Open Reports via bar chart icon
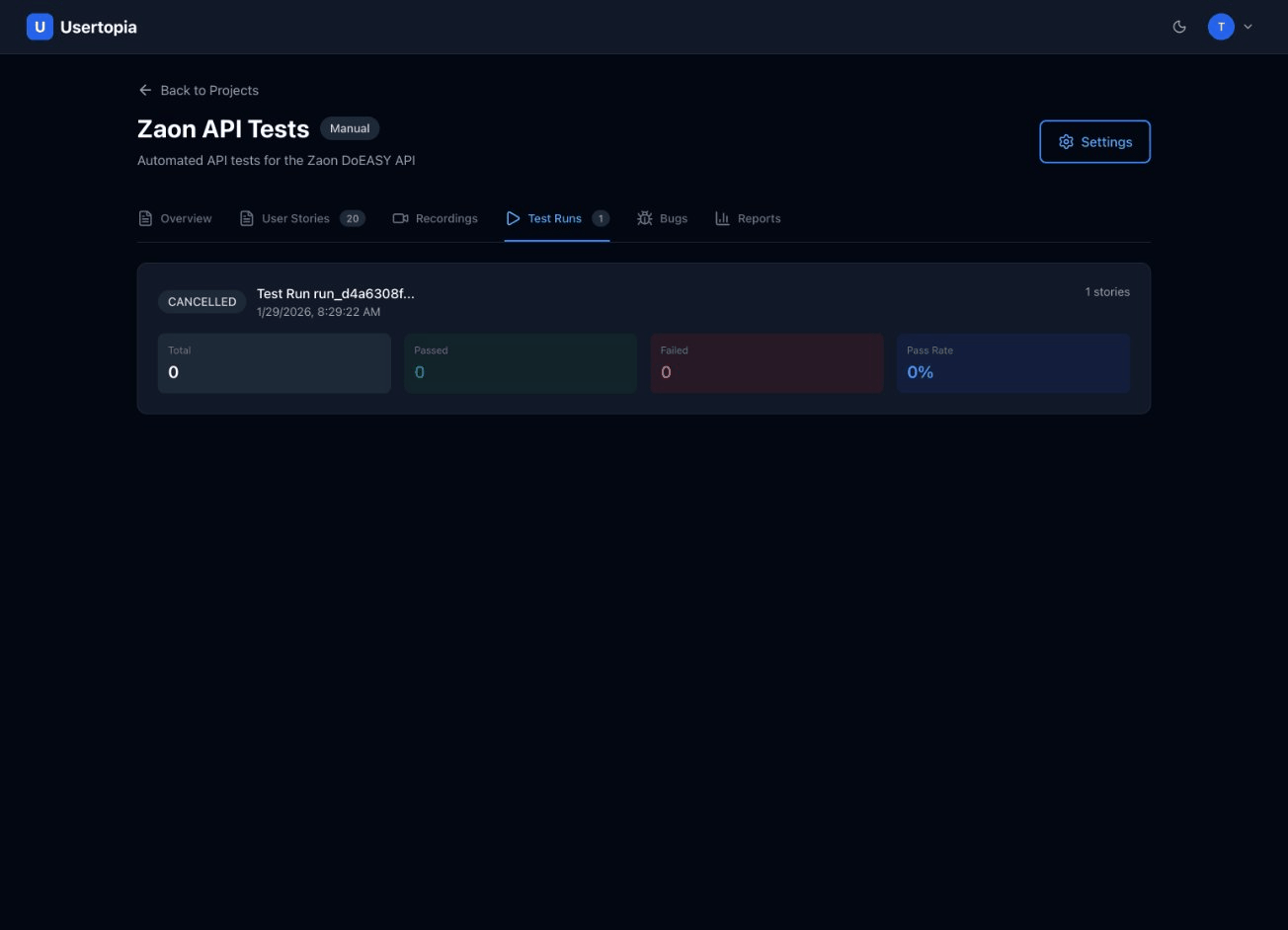This screenshot has width=1288, height=930. (722, 218)
